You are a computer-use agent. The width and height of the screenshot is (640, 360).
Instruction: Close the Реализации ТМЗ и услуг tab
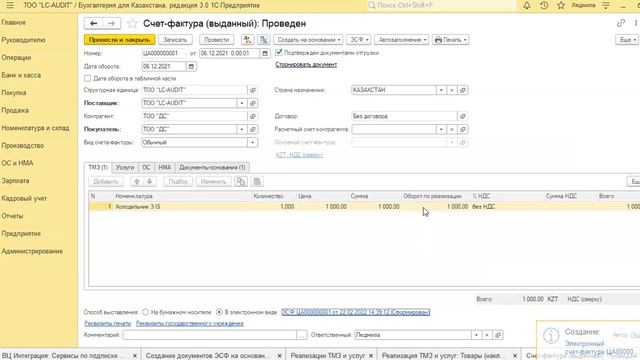click(x=371, y=356)
